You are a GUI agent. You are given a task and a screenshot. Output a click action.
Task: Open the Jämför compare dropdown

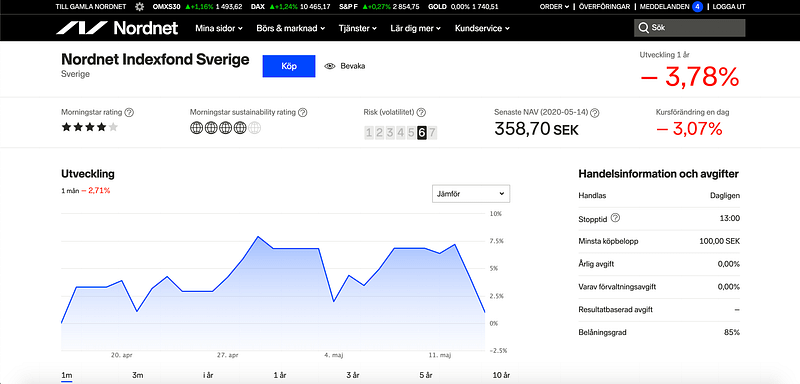click(471, 194)
